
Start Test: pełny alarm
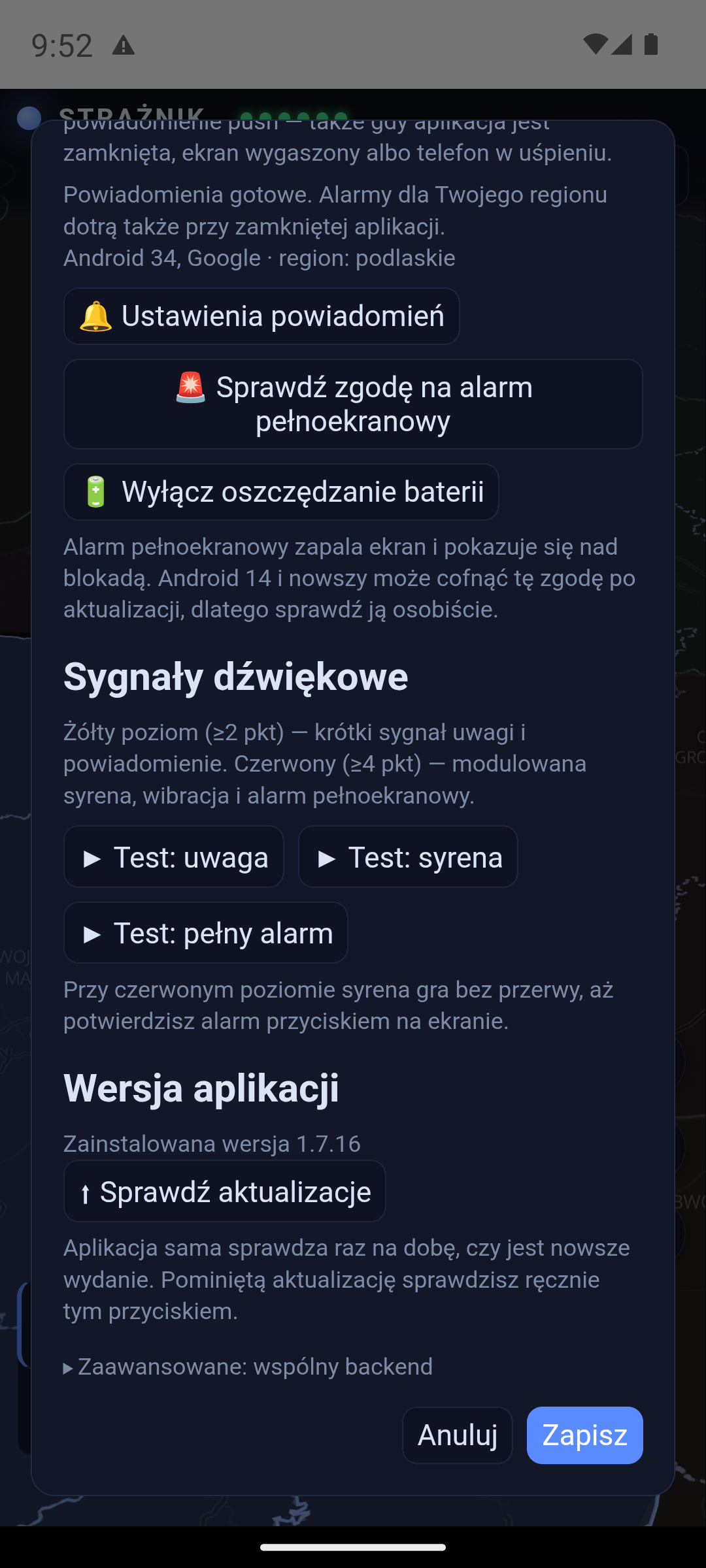point(206,932)
